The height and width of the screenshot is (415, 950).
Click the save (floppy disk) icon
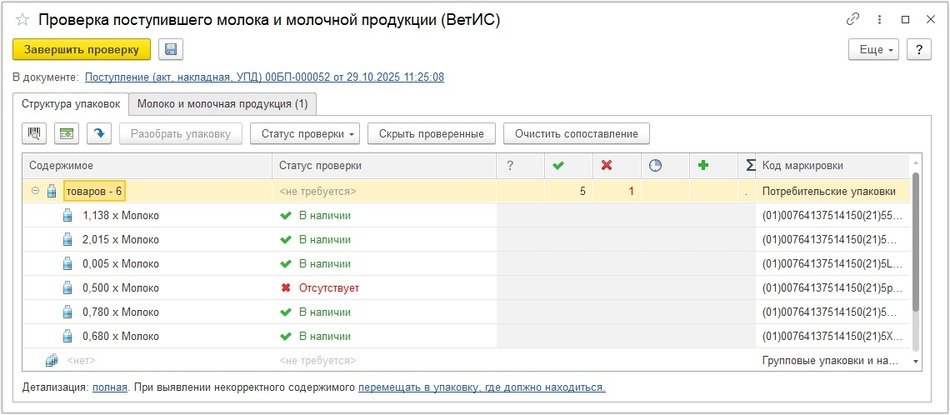pyautogui.click(x=170, y=50)
